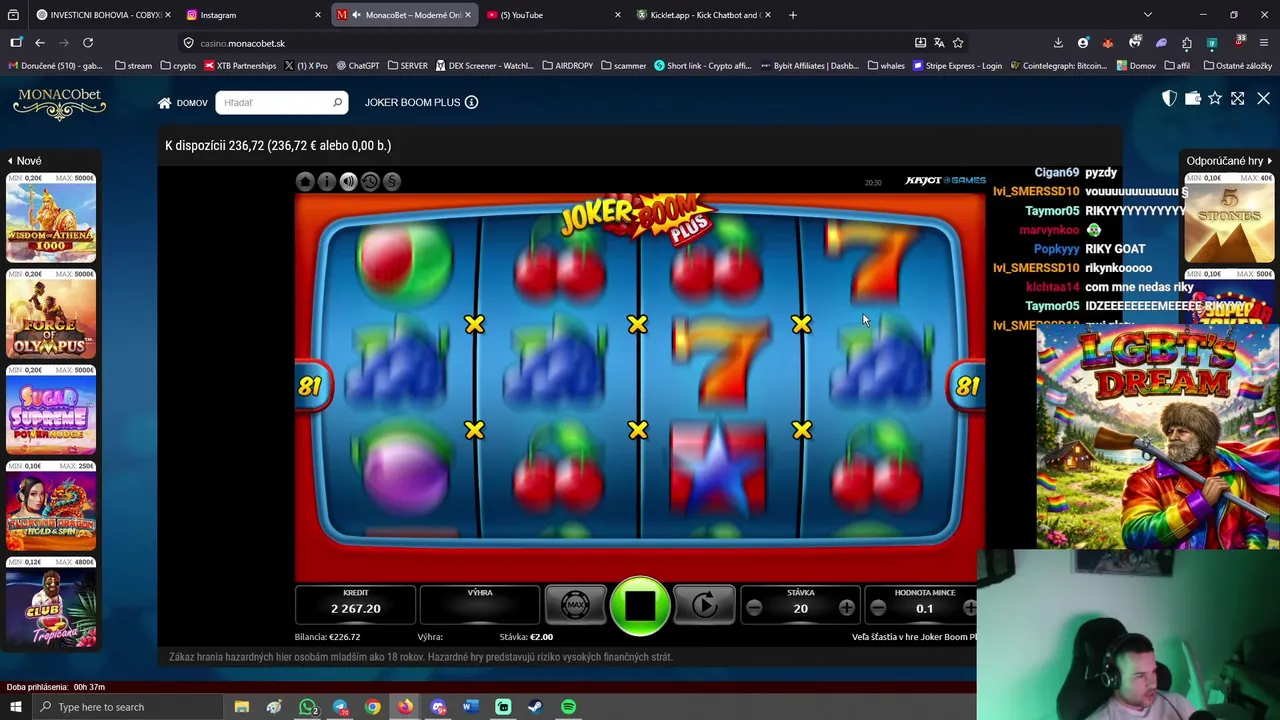Open the tab list dropdown arrow
Image resolution: width=1280 pixels, height=720 pixels.
[1147, 15]
